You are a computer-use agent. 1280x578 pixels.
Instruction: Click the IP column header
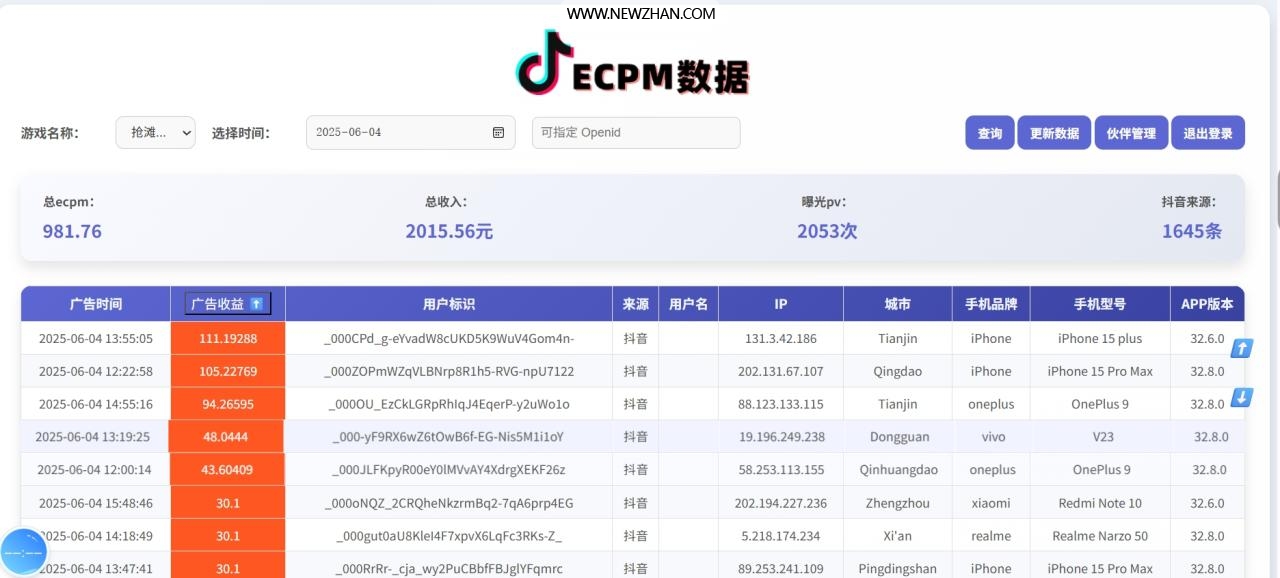click(x=781, y=304)
